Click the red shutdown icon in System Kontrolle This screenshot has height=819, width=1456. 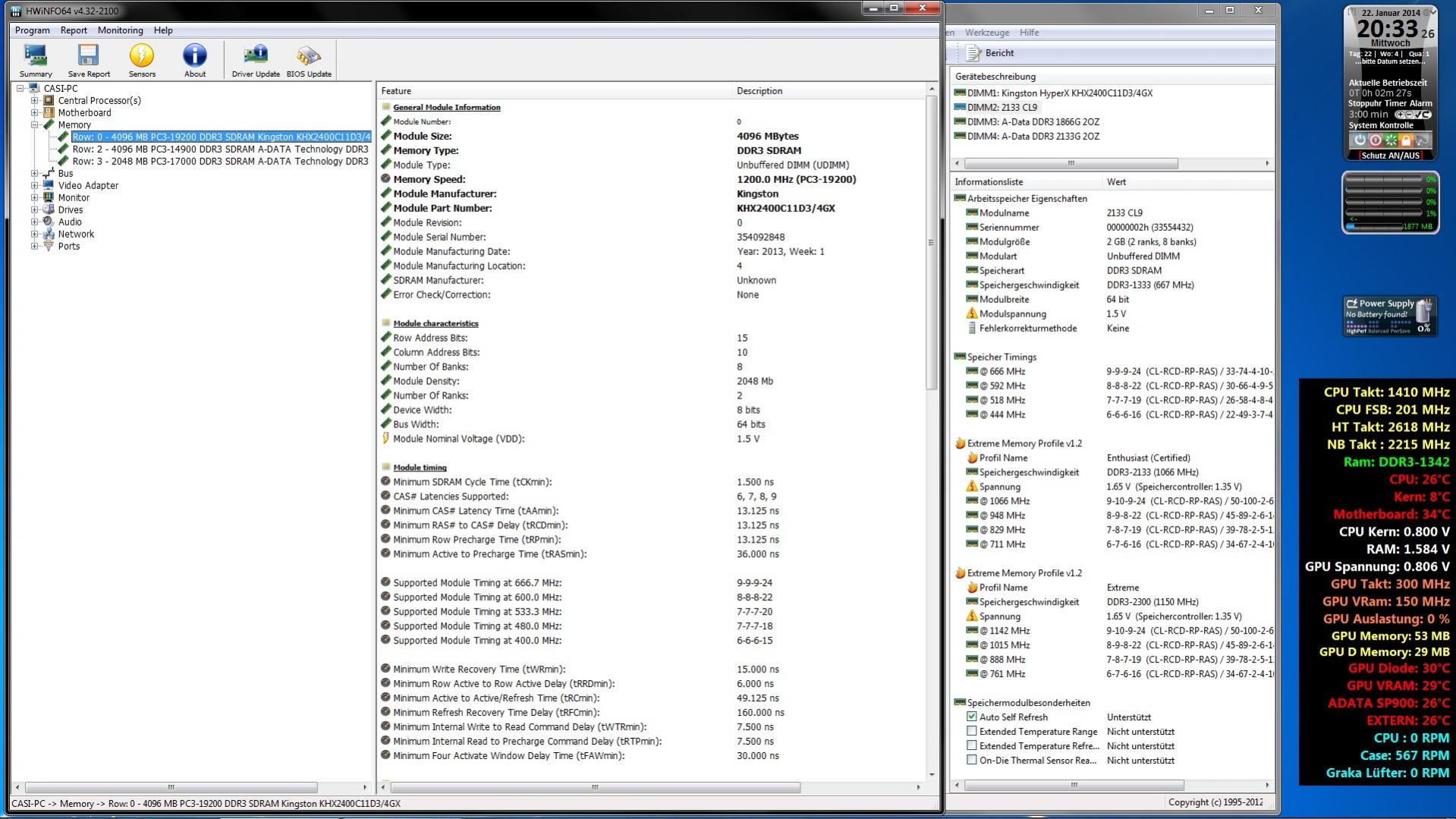(1375, 140)
